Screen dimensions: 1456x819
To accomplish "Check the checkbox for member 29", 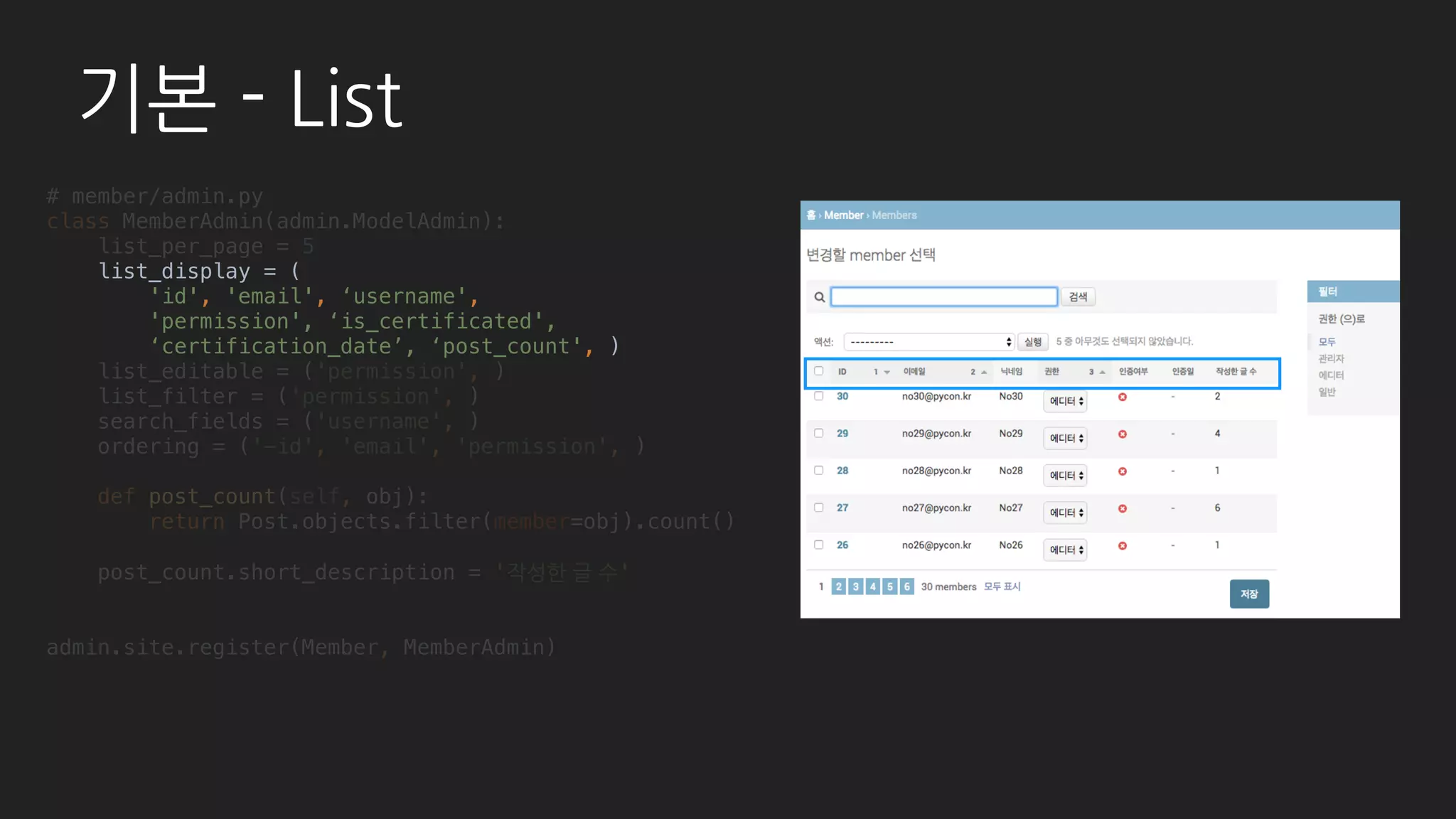I will tap(819, 433).
